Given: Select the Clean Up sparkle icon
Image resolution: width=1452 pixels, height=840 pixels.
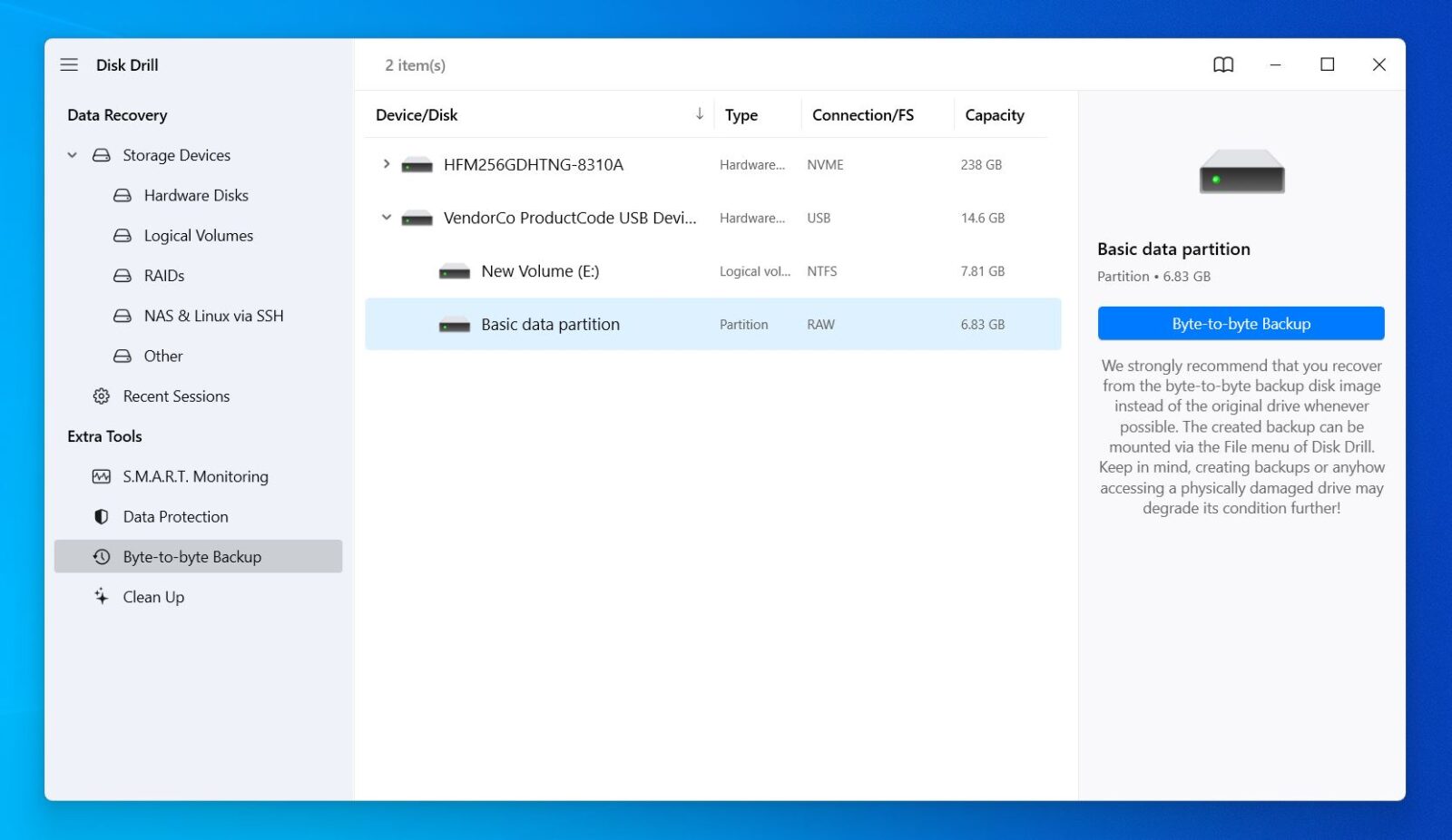Looking at the screenshot, I should tap(101, 596).
